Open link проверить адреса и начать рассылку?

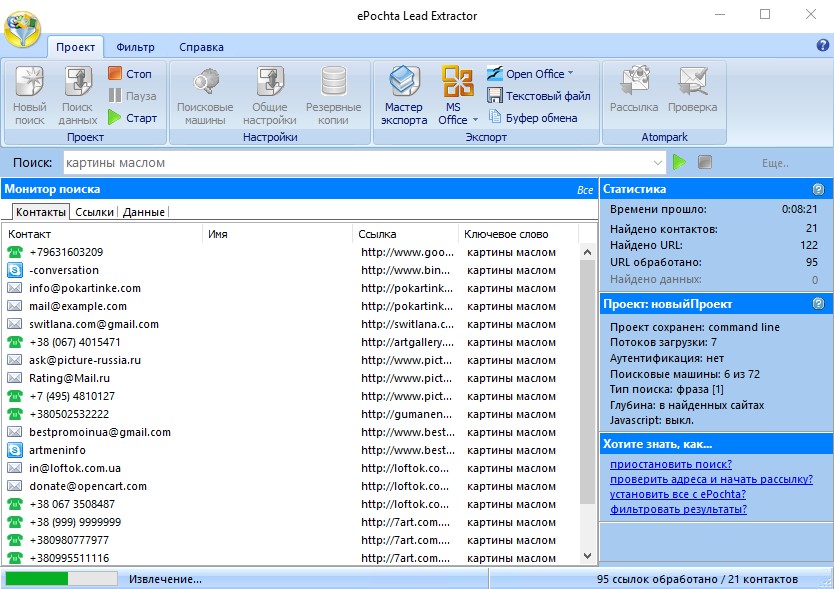pos(711,479)
